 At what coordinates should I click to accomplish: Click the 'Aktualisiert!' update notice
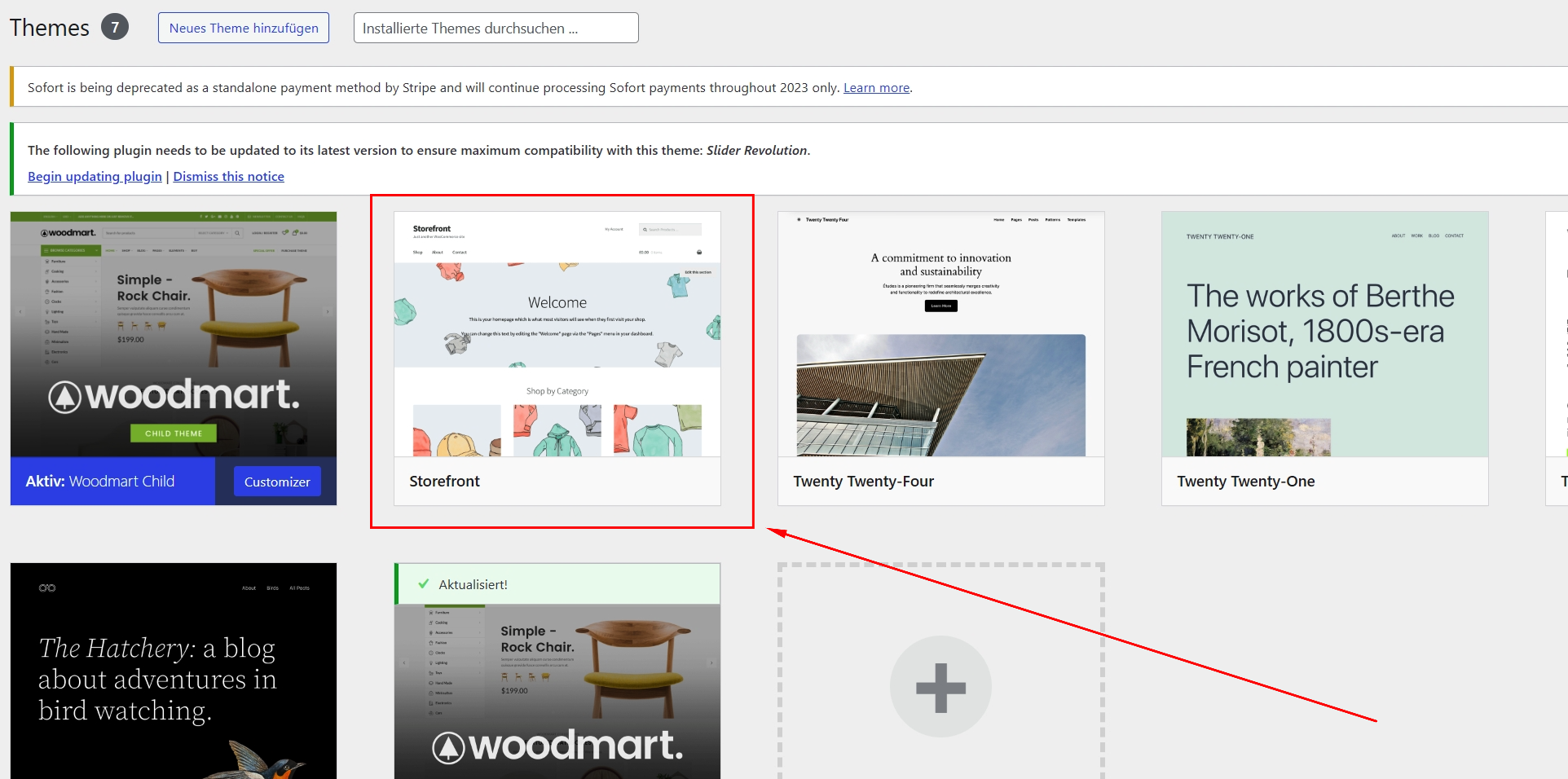[557, 584]
